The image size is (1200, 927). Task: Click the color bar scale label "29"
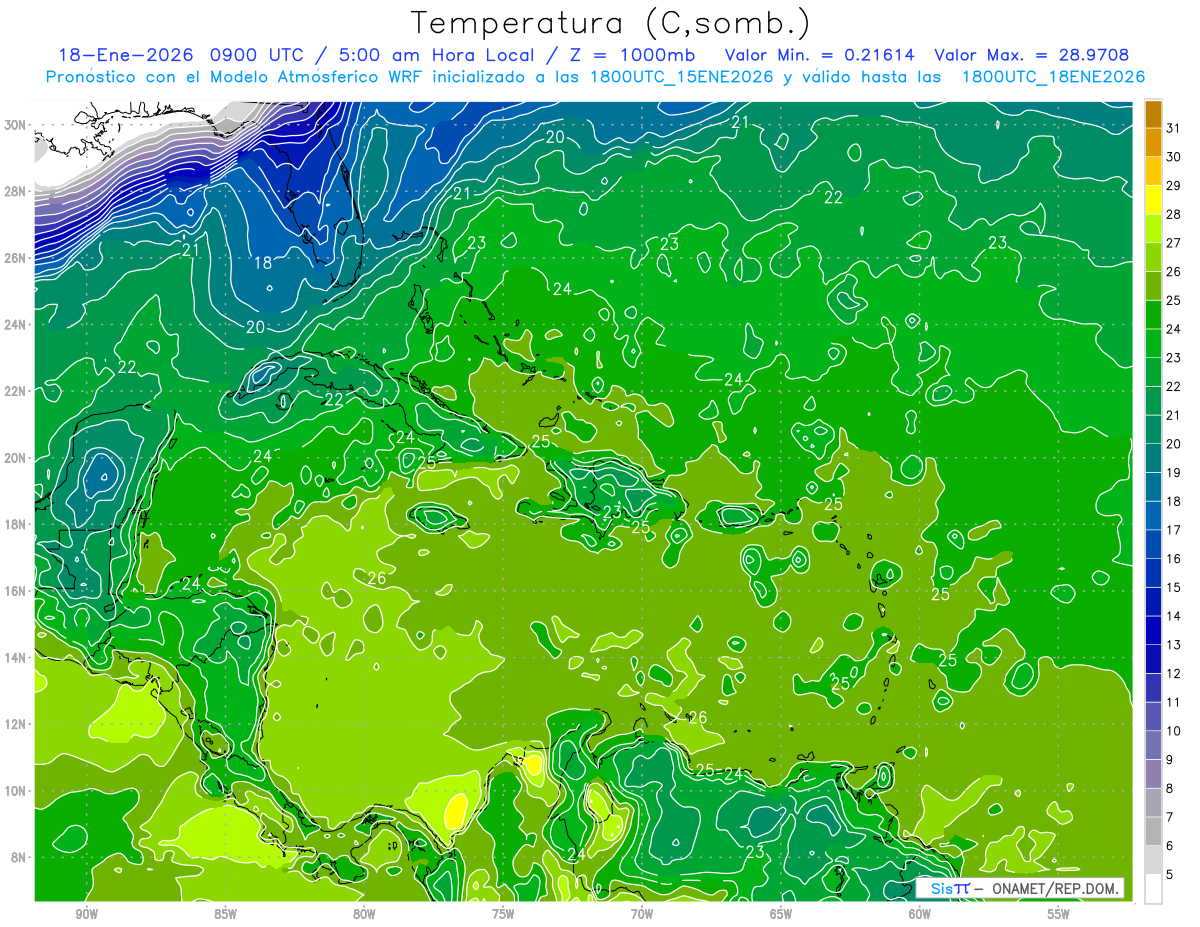pyautogui.click(x=1174, y=186)
